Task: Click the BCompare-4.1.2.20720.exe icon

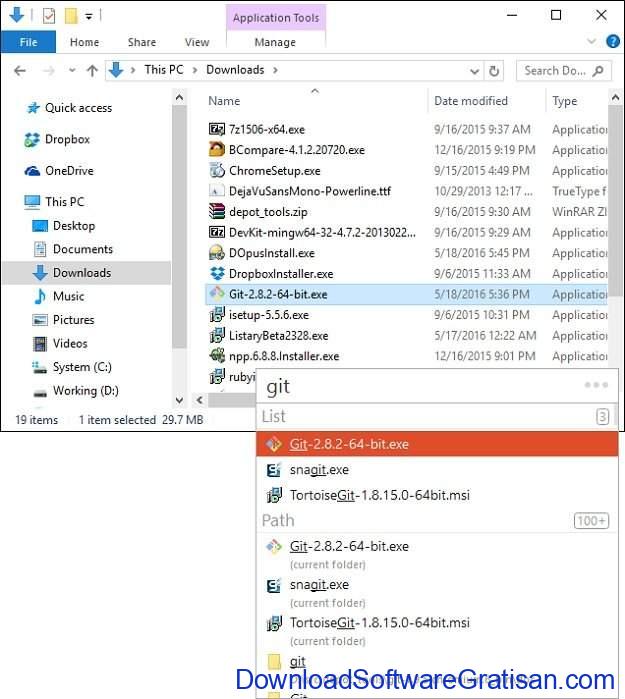Action: pos(217,150)
